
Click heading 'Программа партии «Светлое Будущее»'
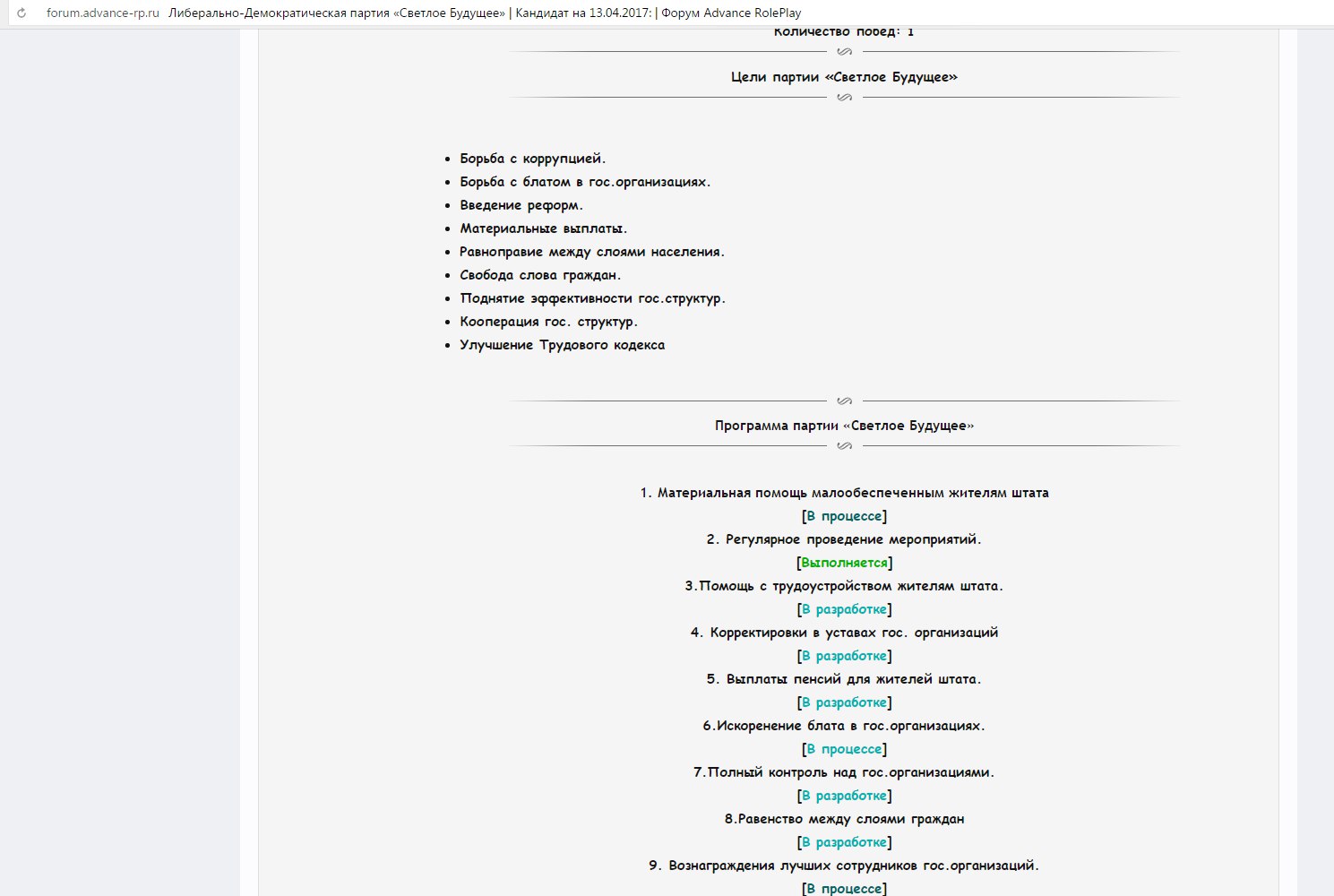tap(844, 426)
